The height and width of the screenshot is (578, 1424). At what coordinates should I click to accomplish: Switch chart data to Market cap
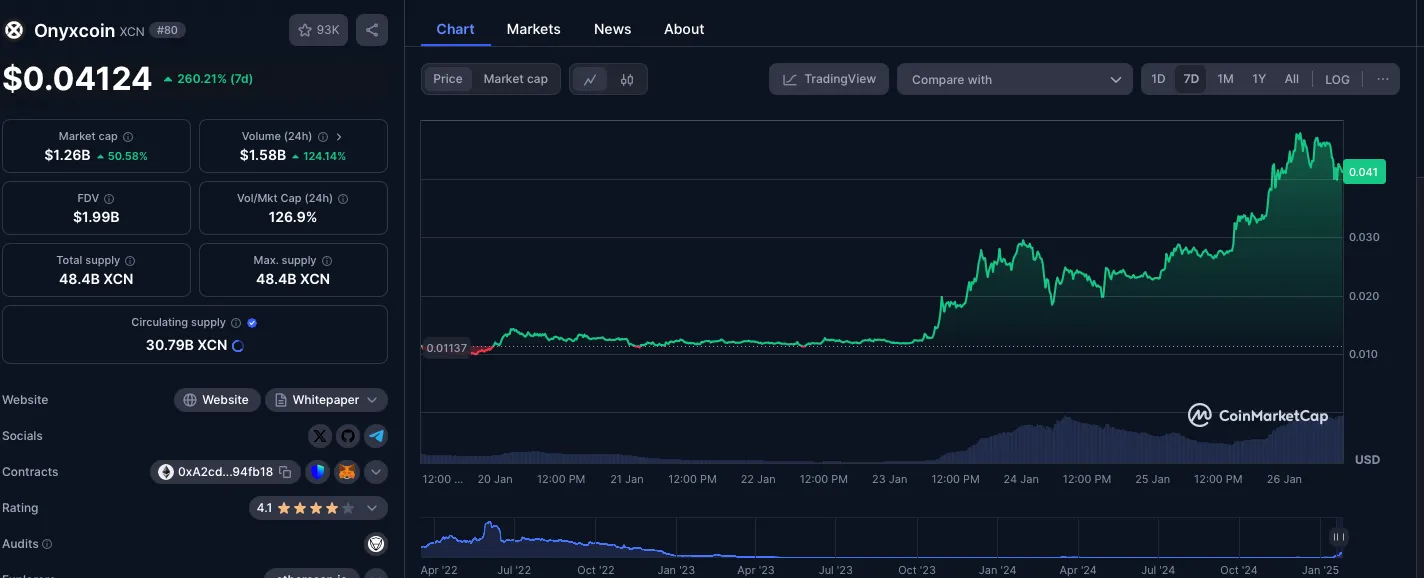point(515,79)
